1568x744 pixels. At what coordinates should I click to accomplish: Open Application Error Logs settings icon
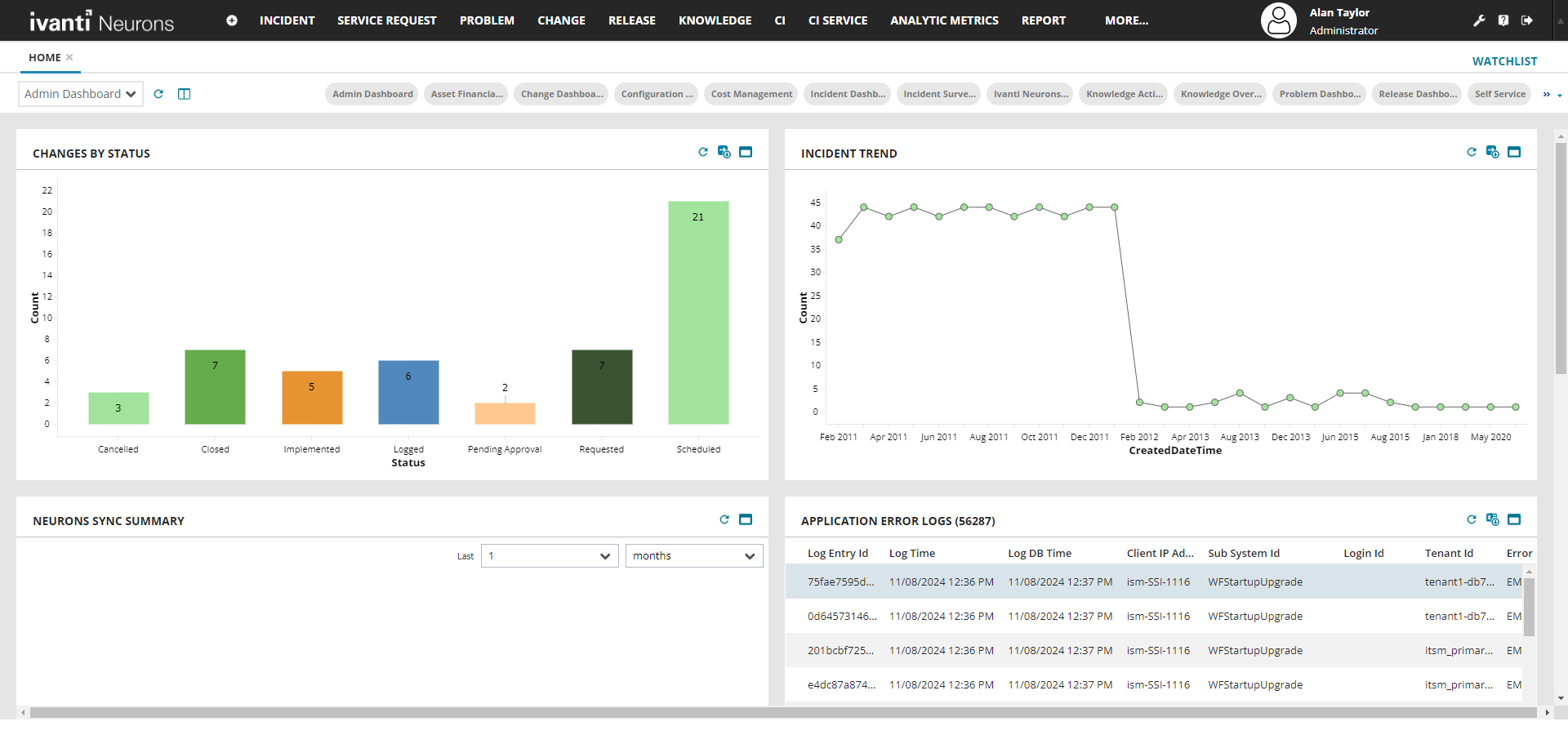pyautogui.click(x=1493, y=519)
